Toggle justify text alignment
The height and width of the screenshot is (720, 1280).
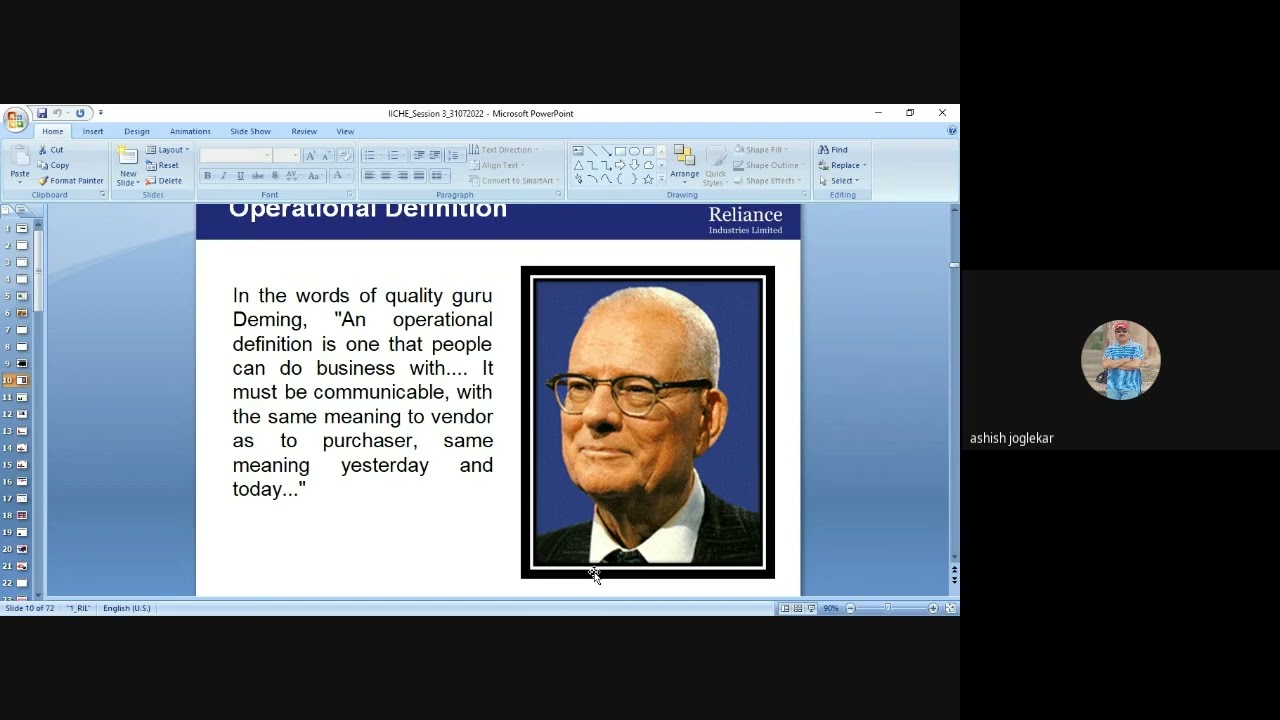coord(419,176)
